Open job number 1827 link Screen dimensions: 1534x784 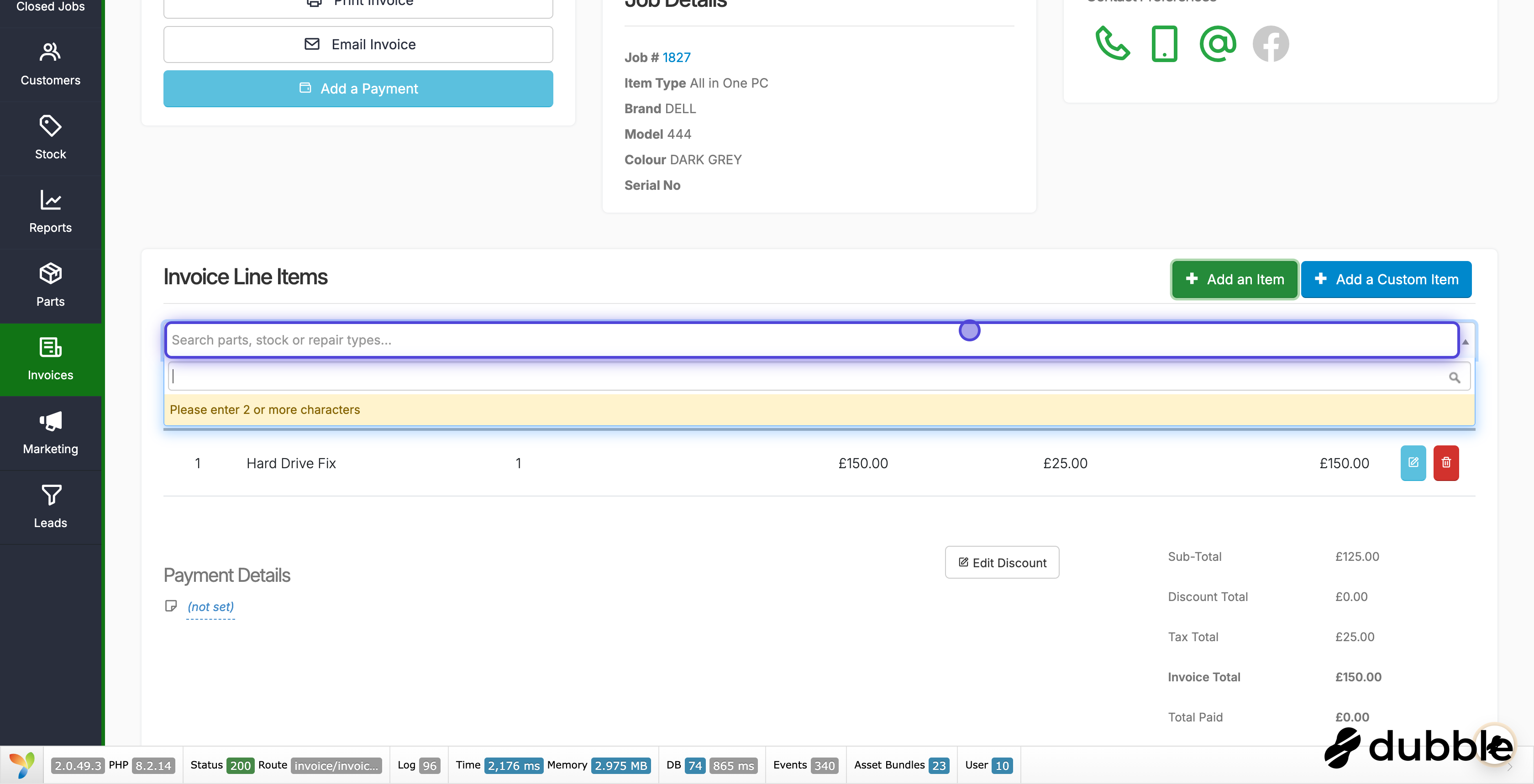tap(676, 57)
